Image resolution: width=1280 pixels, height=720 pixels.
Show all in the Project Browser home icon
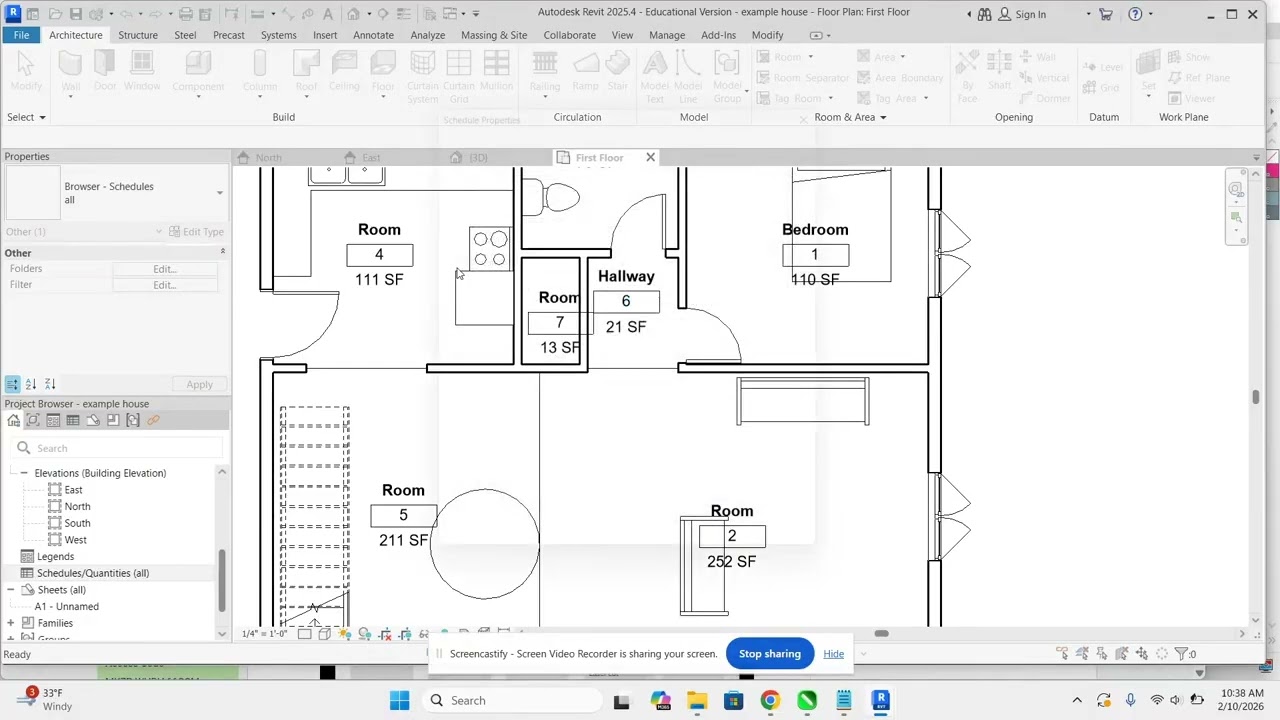click(x=13, y=420)
